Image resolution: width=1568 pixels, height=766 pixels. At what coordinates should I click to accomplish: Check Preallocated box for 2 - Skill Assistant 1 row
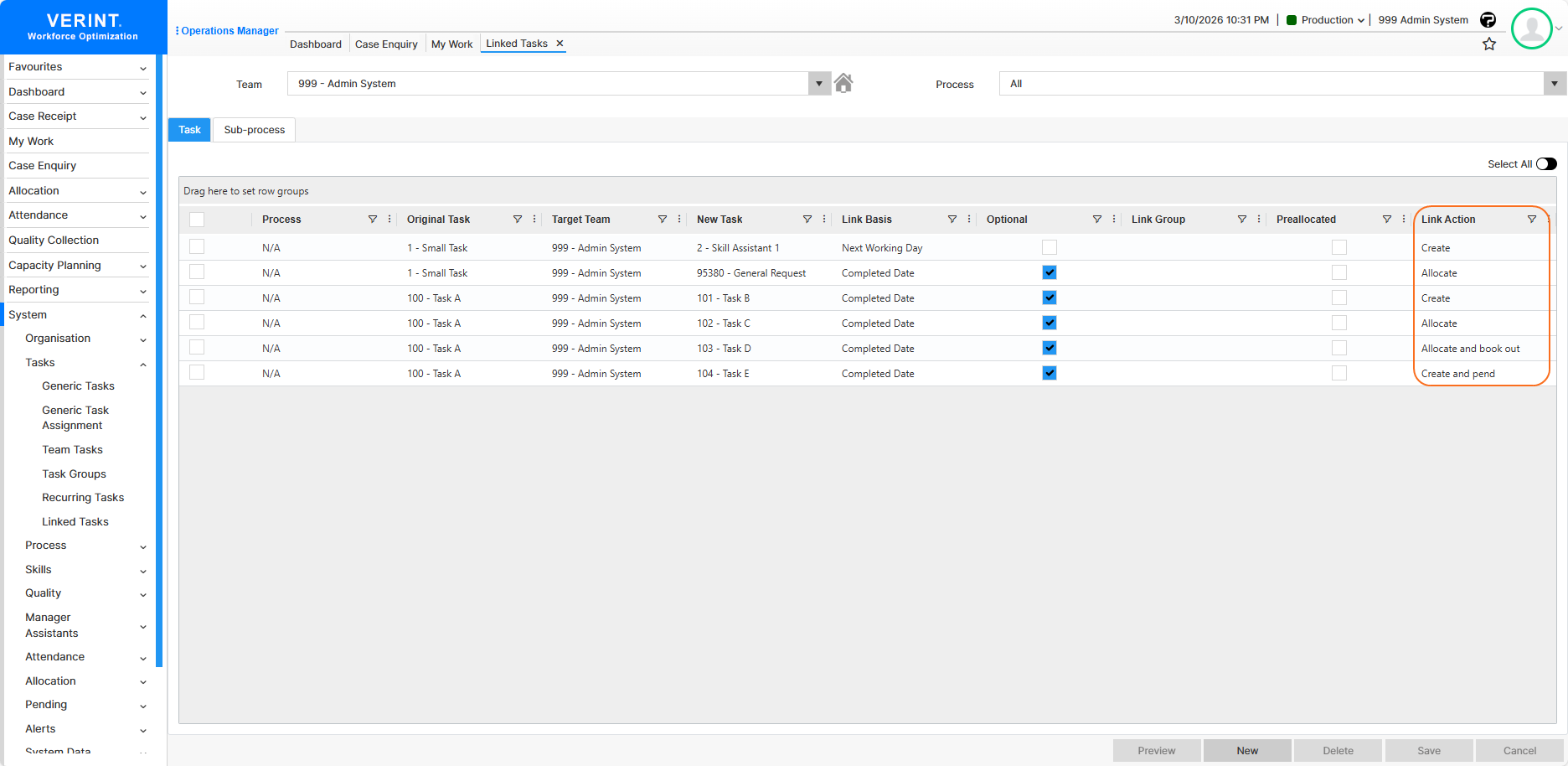click(1338, 247)
